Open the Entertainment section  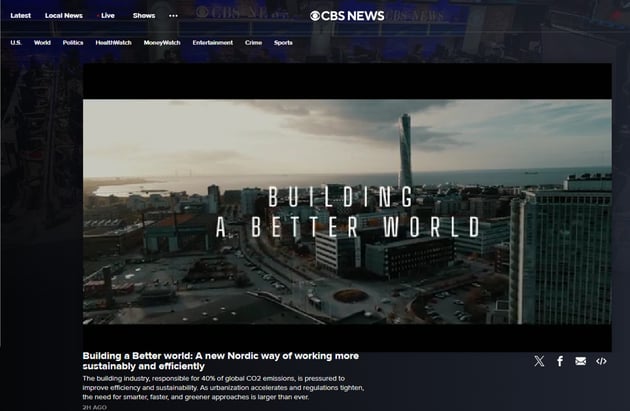pos(213,43)
